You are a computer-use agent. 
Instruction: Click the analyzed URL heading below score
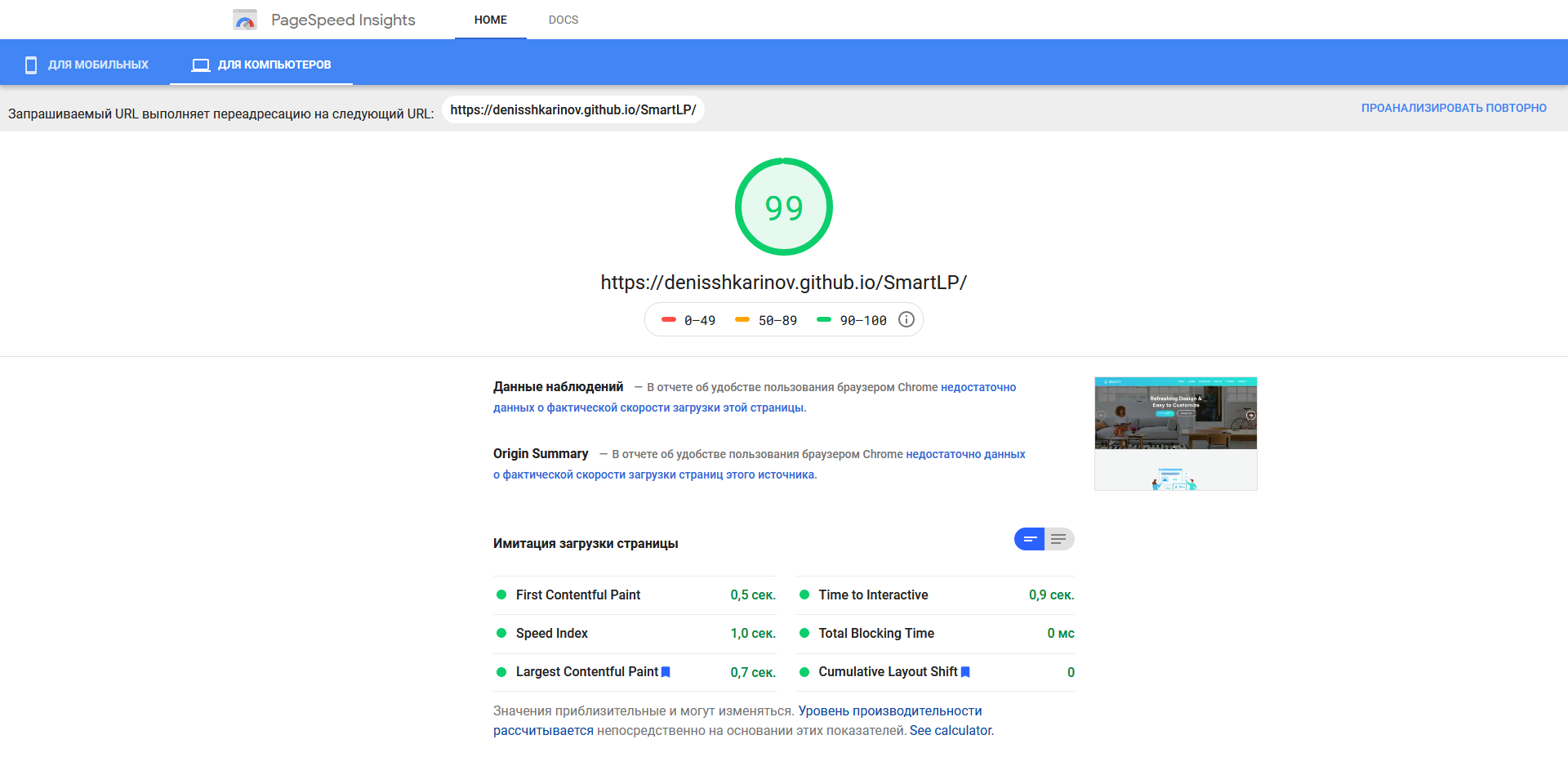pyautogui.click(x=784, y=283)
